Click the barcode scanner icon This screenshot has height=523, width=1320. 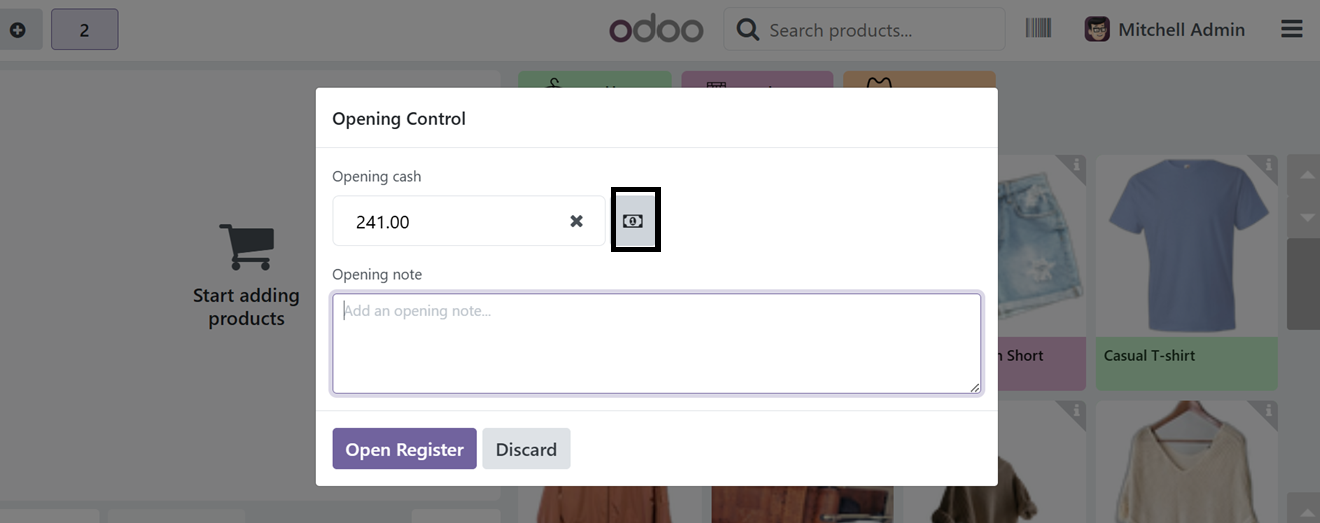point(1038,29)
